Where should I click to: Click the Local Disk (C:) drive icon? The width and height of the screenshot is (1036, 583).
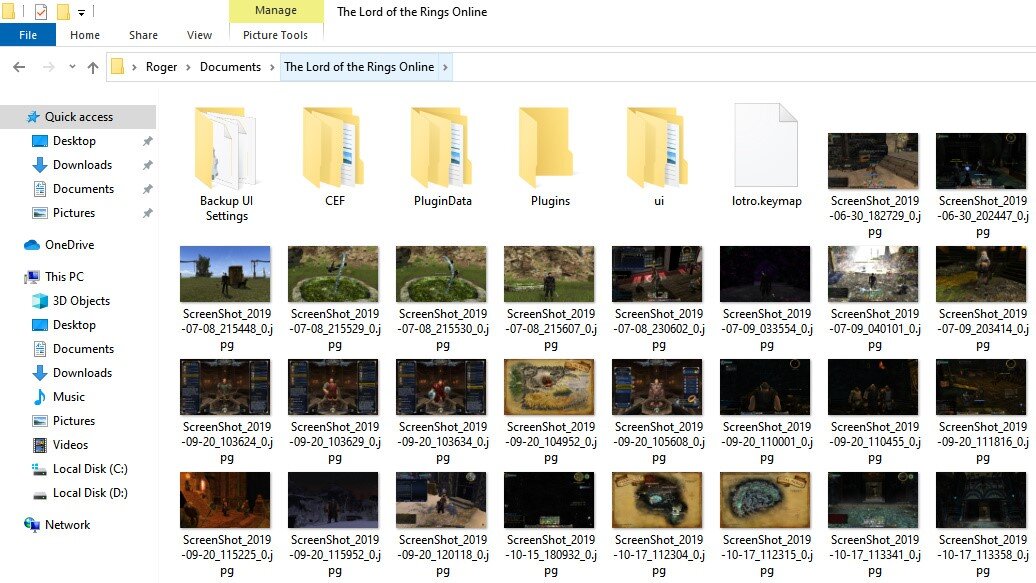[40, 469]
